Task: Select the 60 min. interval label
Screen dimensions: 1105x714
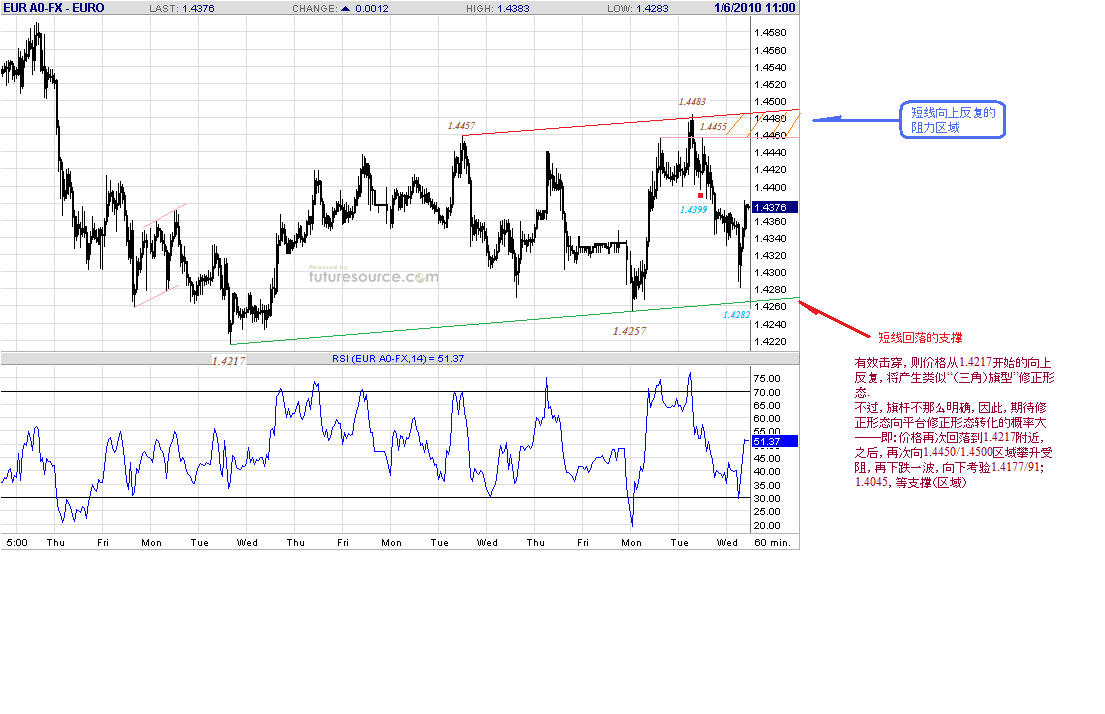Action: (x=772, y=542)
